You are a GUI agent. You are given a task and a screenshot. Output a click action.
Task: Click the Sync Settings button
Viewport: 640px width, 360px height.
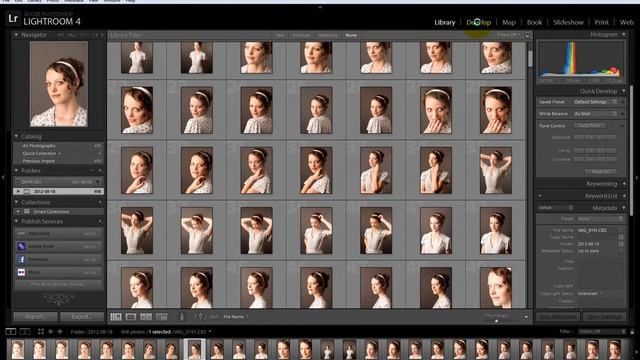[x=604, y=317]
